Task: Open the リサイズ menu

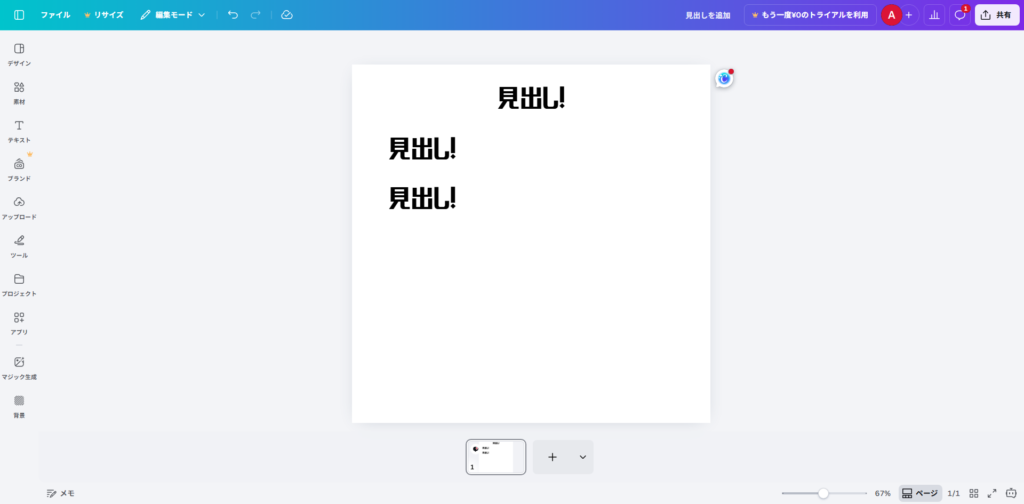Action: (104, 15)
